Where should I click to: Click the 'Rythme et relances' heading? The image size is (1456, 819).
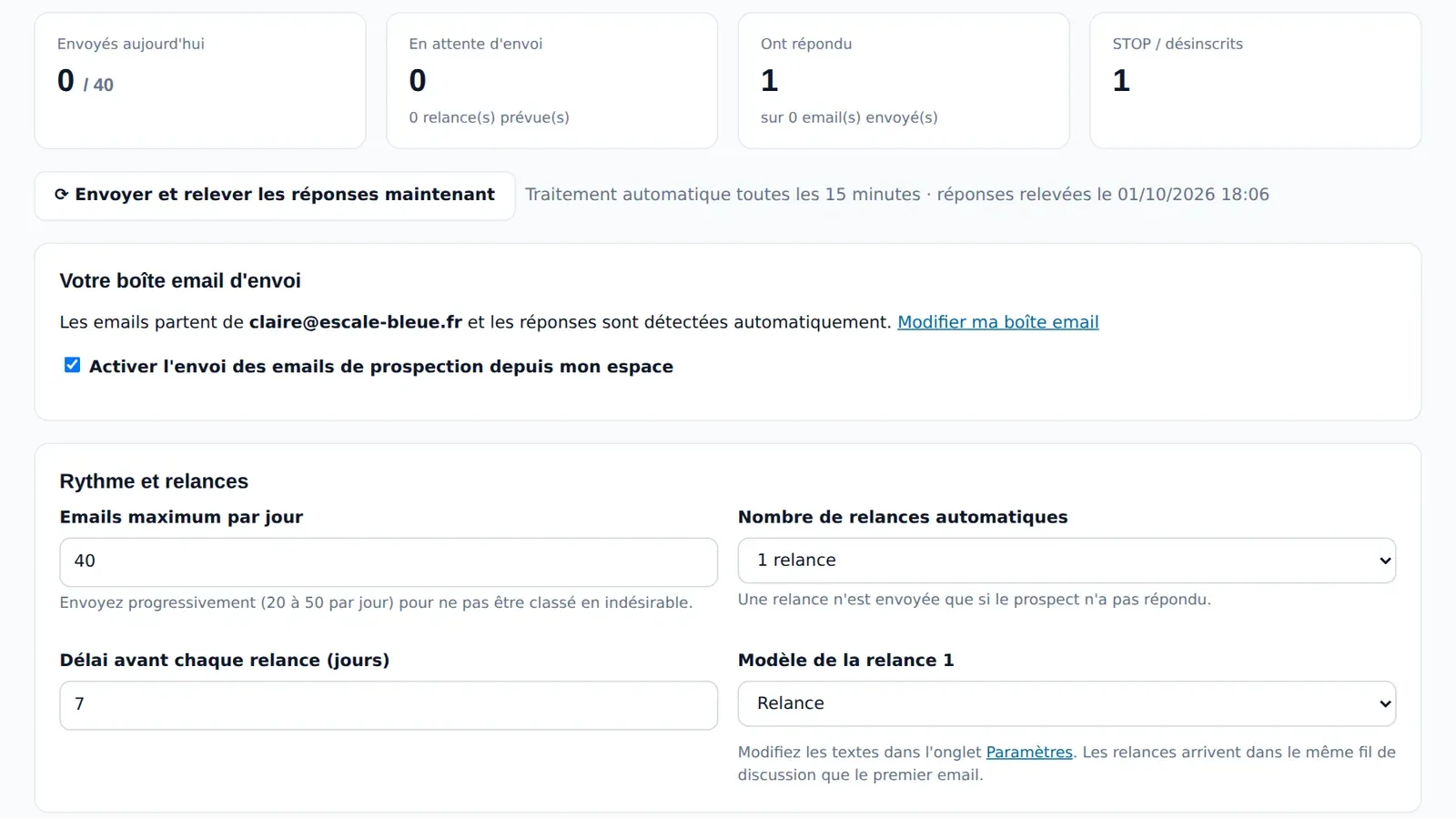pos(154,481)
